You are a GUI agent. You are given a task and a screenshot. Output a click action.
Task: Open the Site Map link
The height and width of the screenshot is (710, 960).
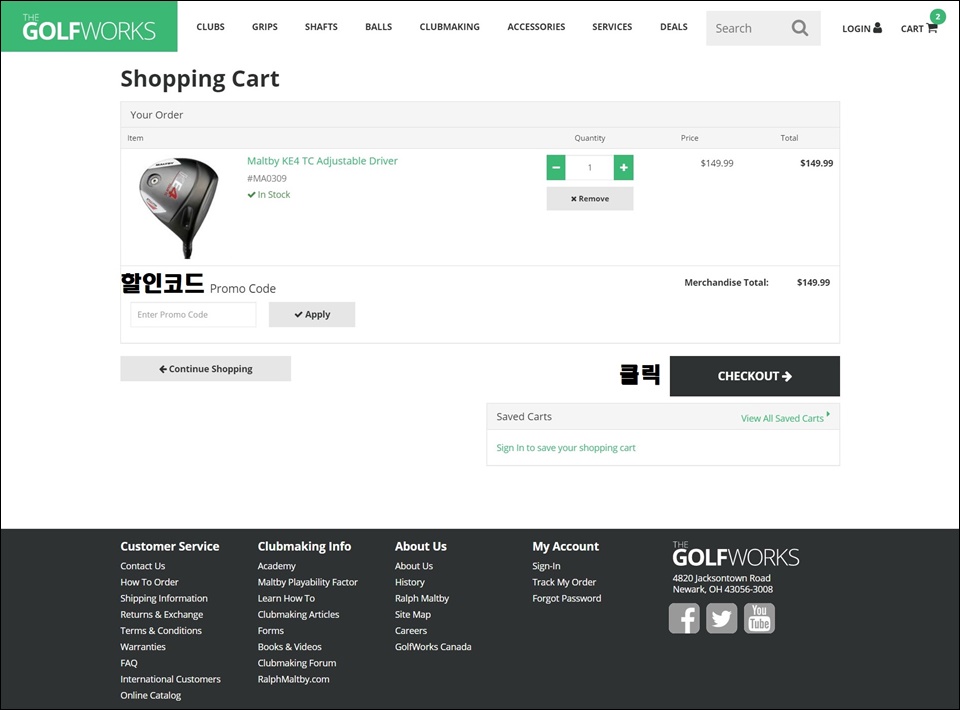point(413,615)
